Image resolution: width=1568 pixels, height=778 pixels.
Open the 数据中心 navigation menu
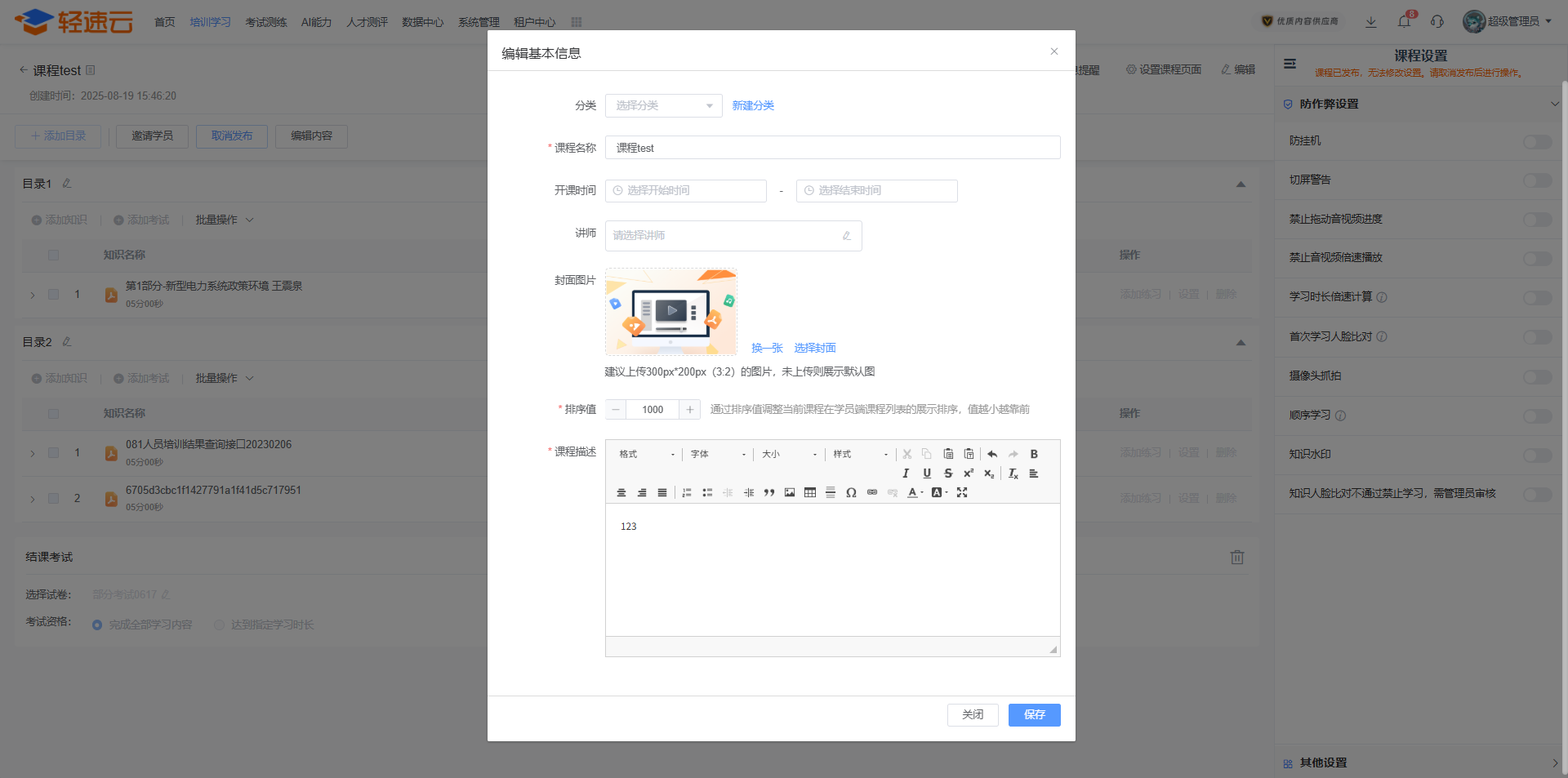pos(422,22)
